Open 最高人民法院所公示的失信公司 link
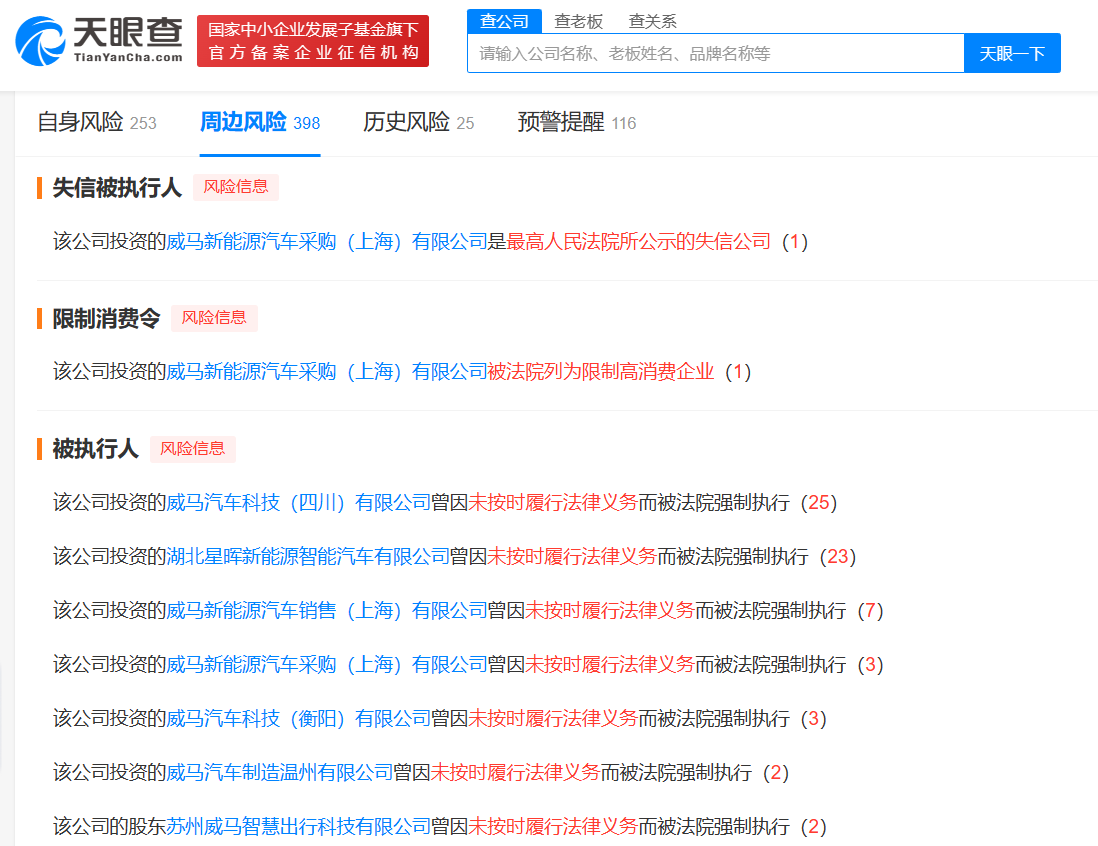 tap(638, 242)
